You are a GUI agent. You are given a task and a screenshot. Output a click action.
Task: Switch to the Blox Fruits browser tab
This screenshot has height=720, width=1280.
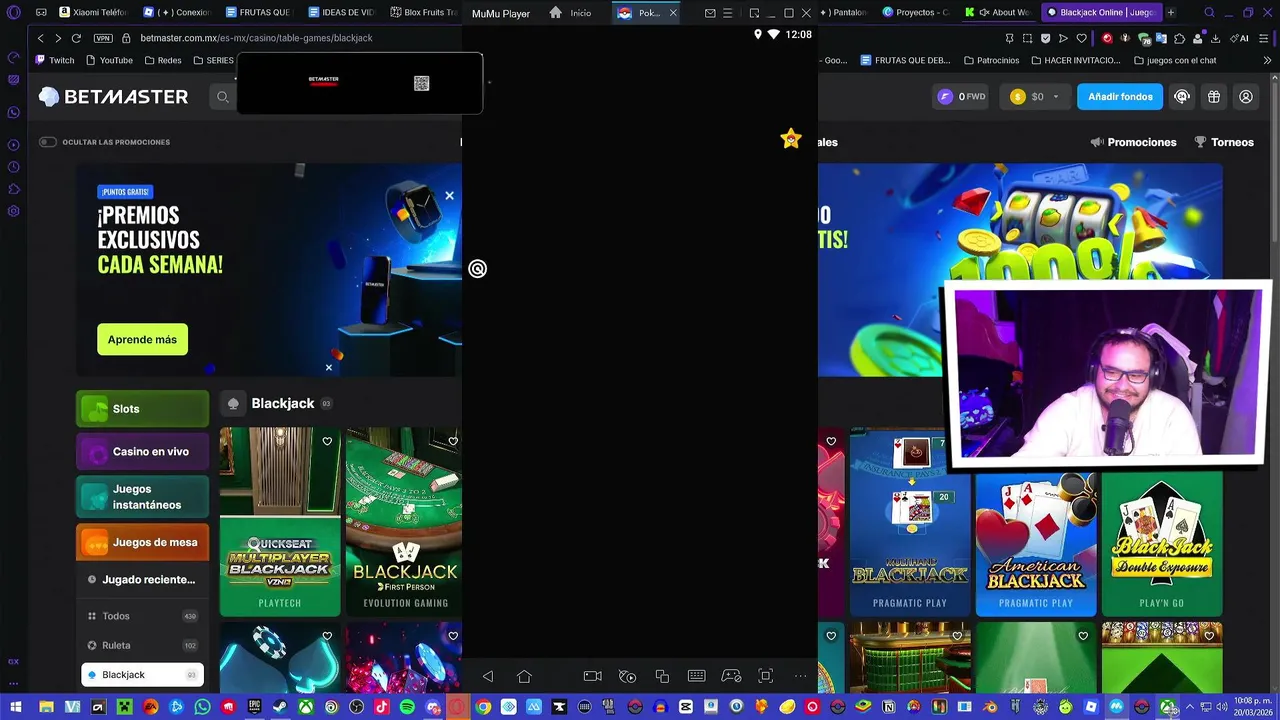click(x=423, y=13)
